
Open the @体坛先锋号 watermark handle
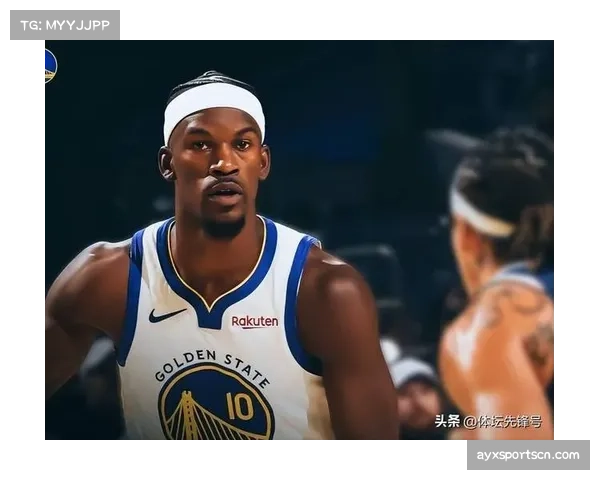pyautogui.click(x=502, y=422)
